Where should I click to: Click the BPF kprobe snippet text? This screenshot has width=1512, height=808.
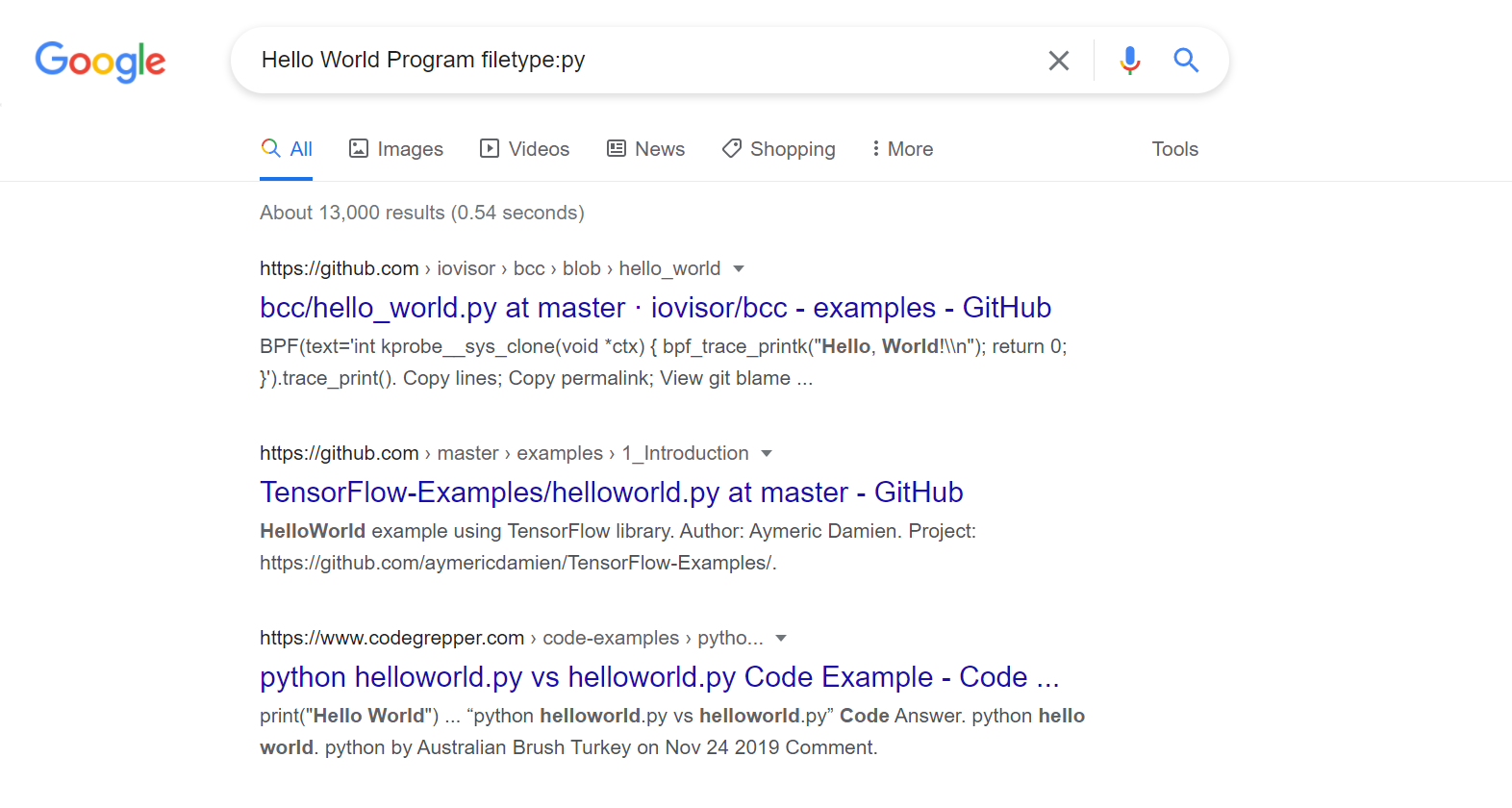point(664,362)
